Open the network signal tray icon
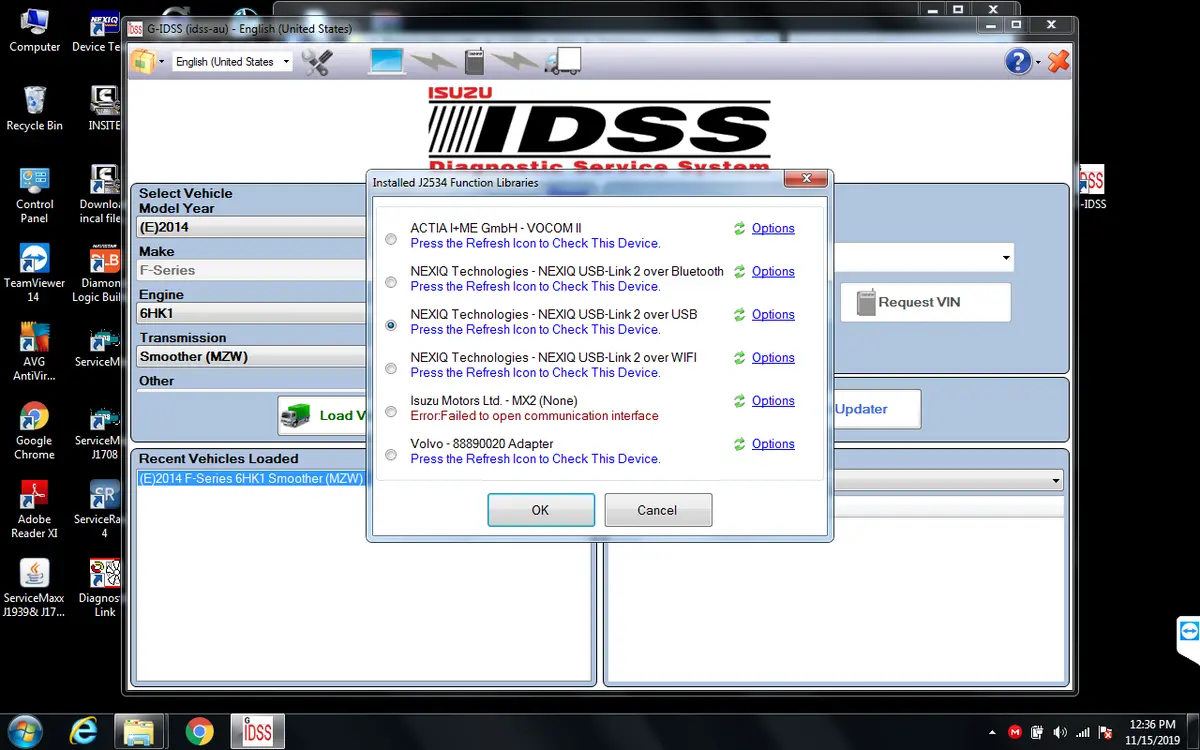Screen dimensions: 1200x750 point(1082,732)
